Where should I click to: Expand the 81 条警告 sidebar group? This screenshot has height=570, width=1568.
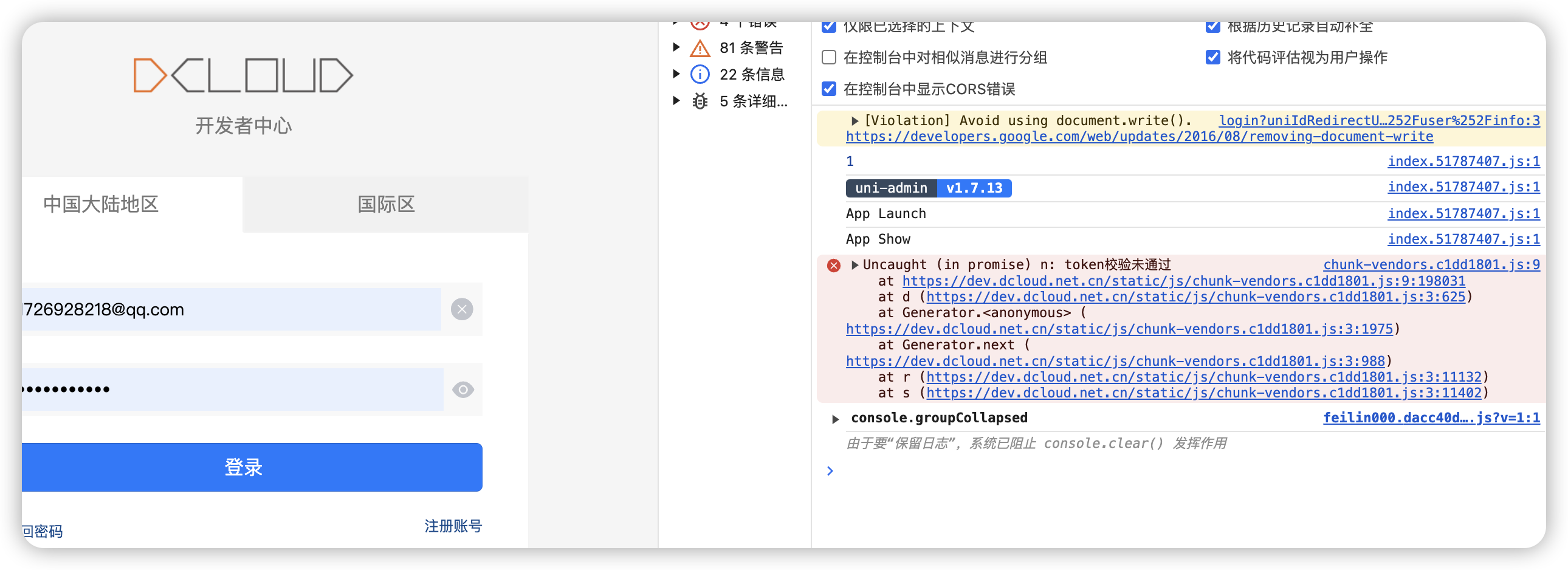tap(676, 47)
